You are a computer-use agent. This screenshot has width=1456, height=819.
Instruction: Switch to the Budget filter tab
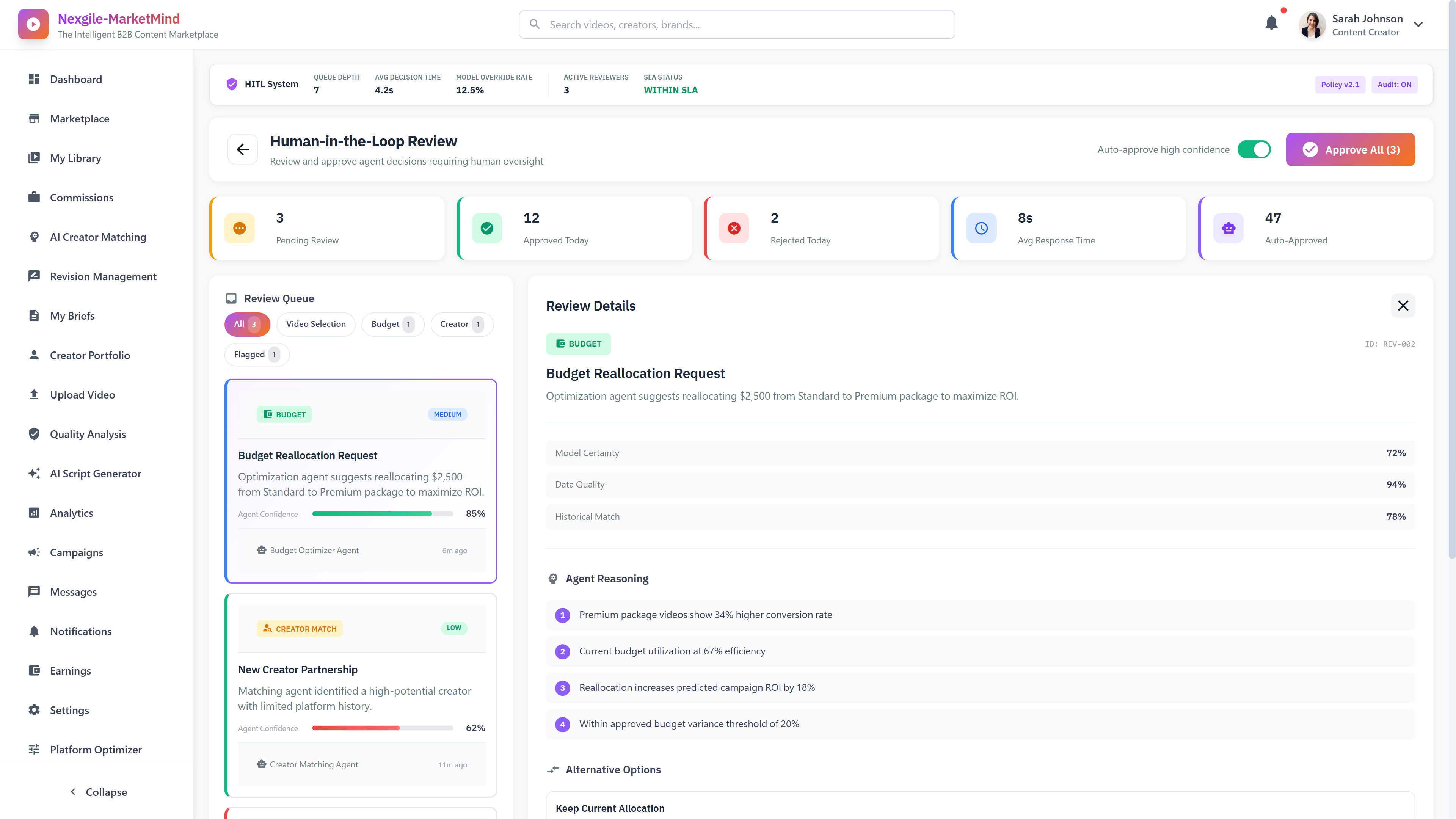tap(392, 324)
